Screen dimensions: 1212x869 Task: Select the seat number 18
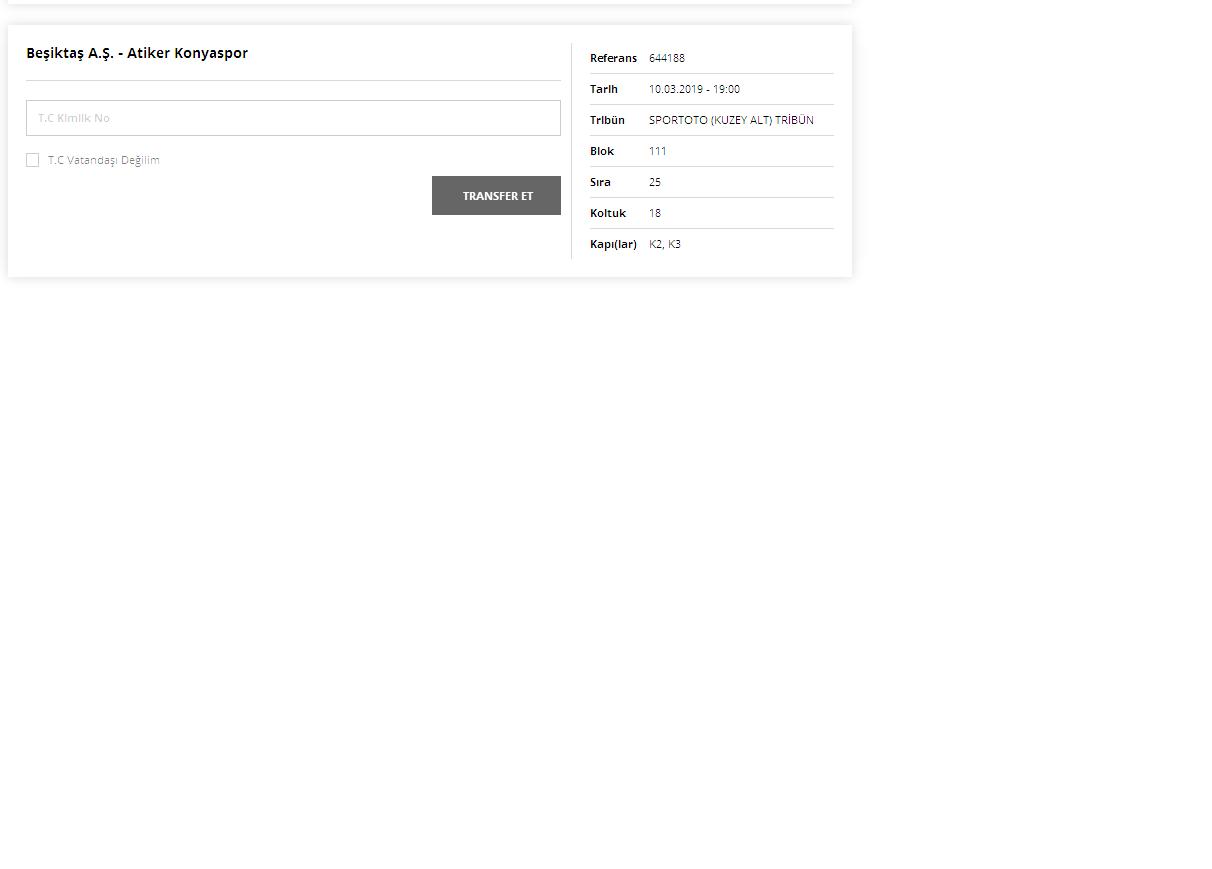pos(655,213)
